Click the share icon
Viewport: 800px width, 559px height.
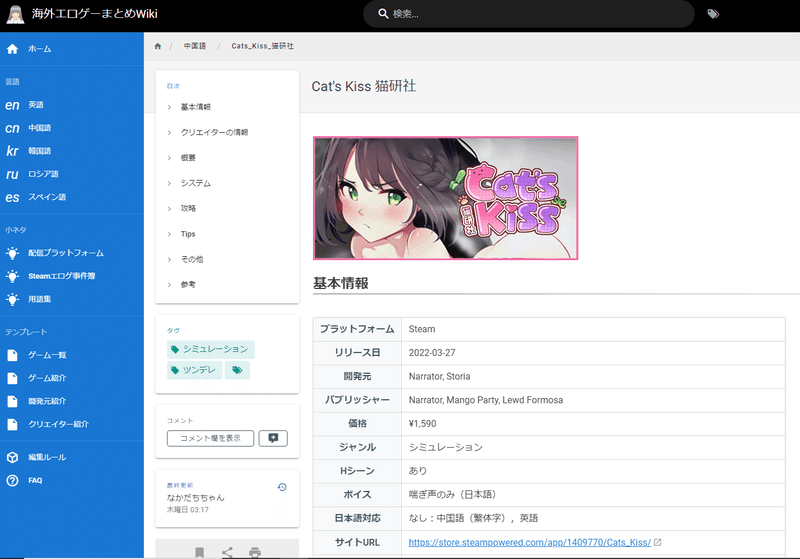click(x=227, y=552)
